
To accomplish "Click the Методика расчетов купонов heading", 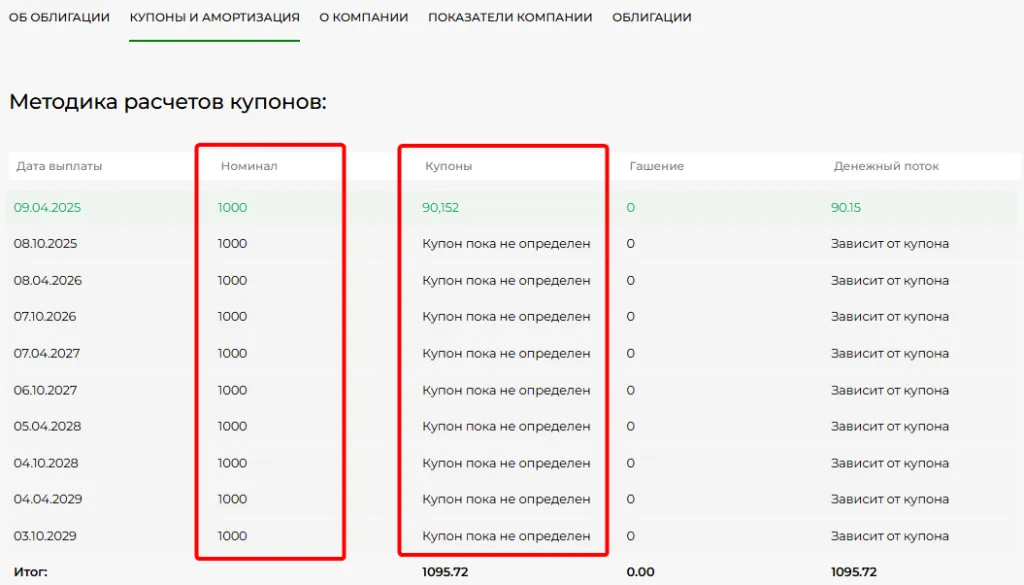I will 168,102.
